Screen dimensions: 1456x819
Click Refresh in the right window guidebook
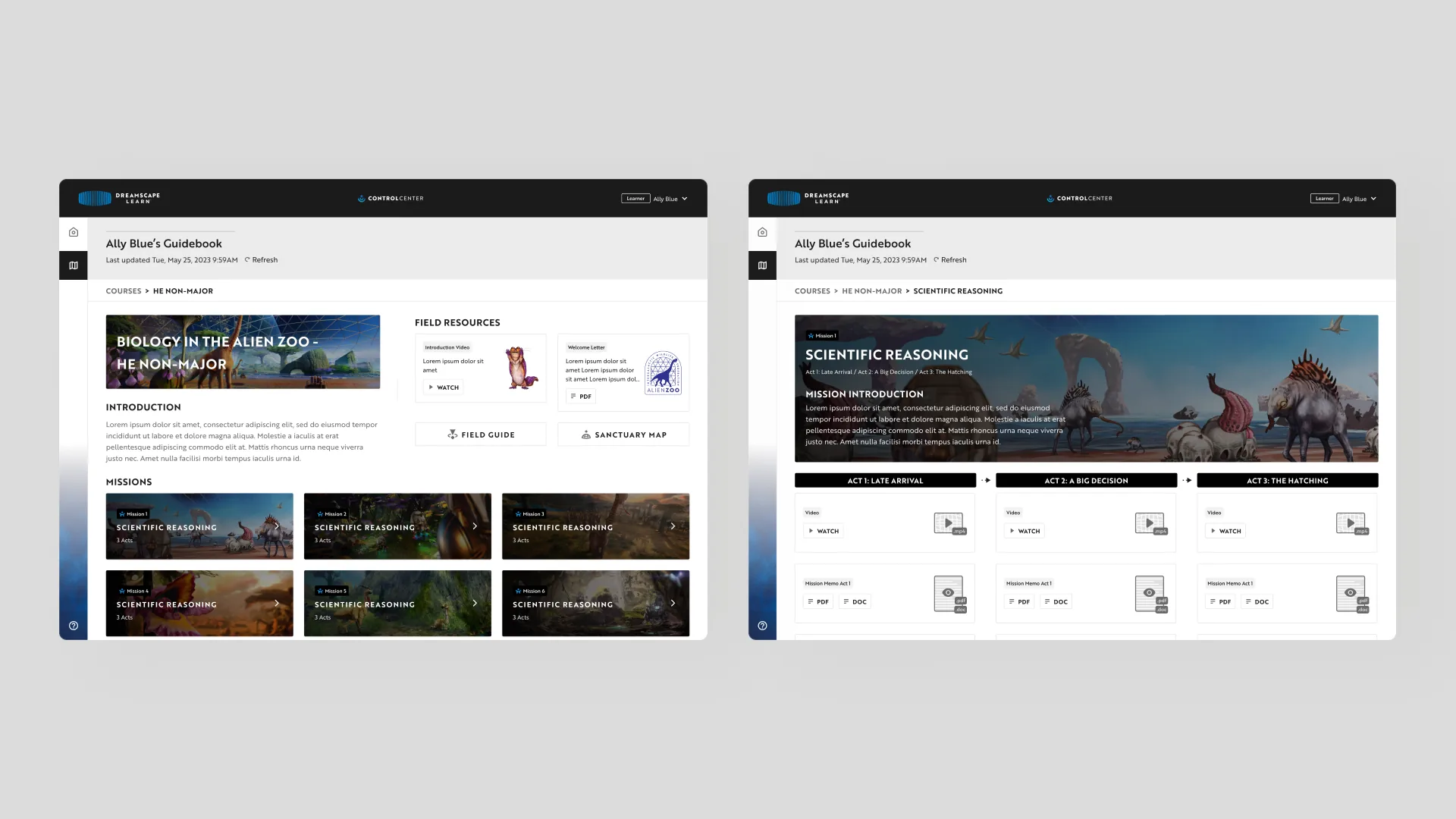[949, 260]
